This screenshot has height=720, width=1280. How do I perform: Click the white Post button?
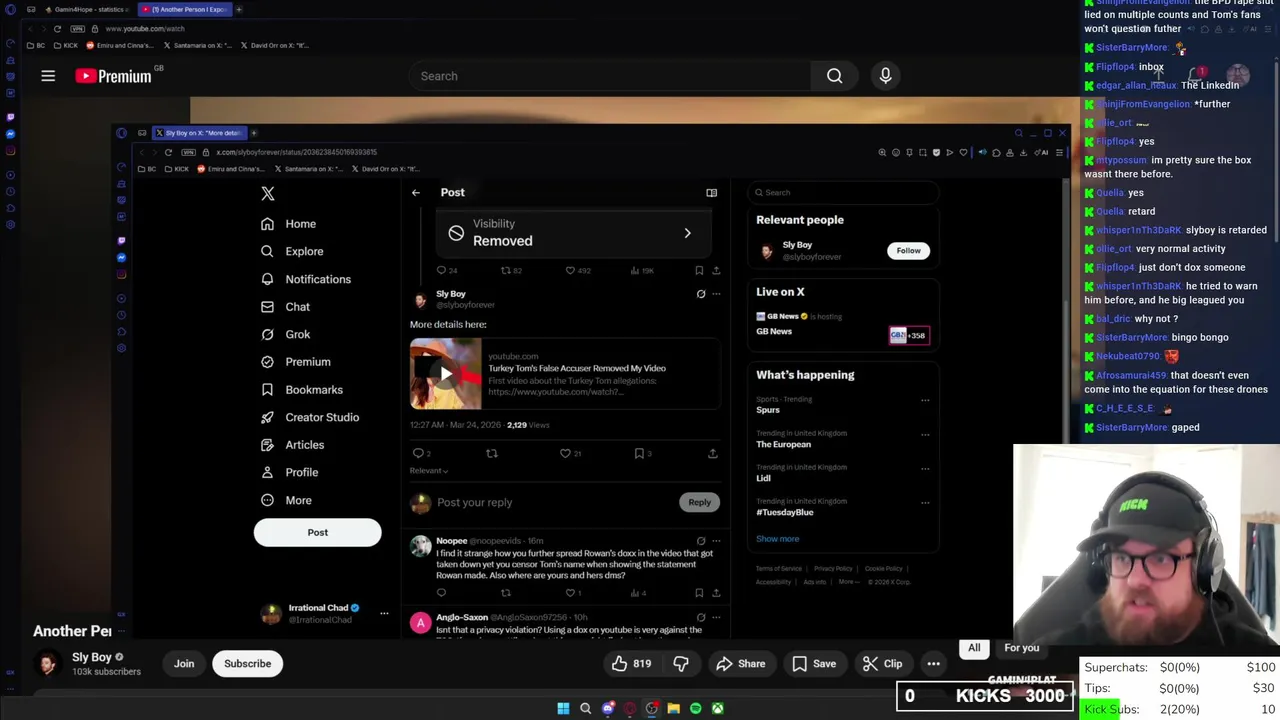point(317,532)
